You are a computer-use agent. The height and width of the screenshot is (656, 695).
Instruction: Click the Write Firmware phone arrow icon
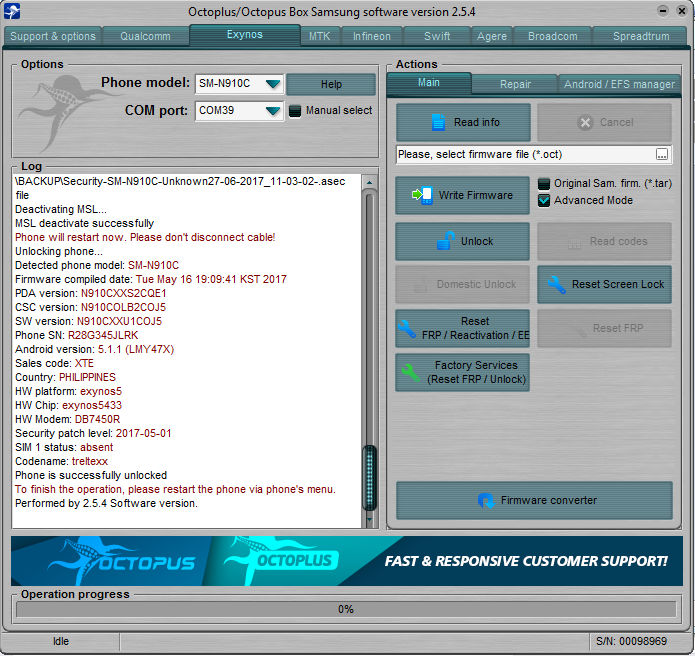point(422,195)
